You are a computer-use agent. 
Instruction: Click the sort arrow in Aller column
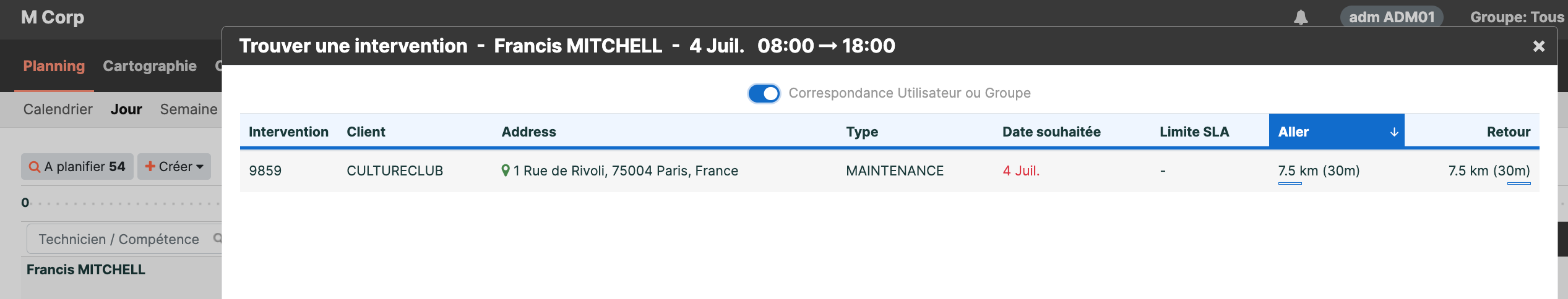[x=1394, y=132]
